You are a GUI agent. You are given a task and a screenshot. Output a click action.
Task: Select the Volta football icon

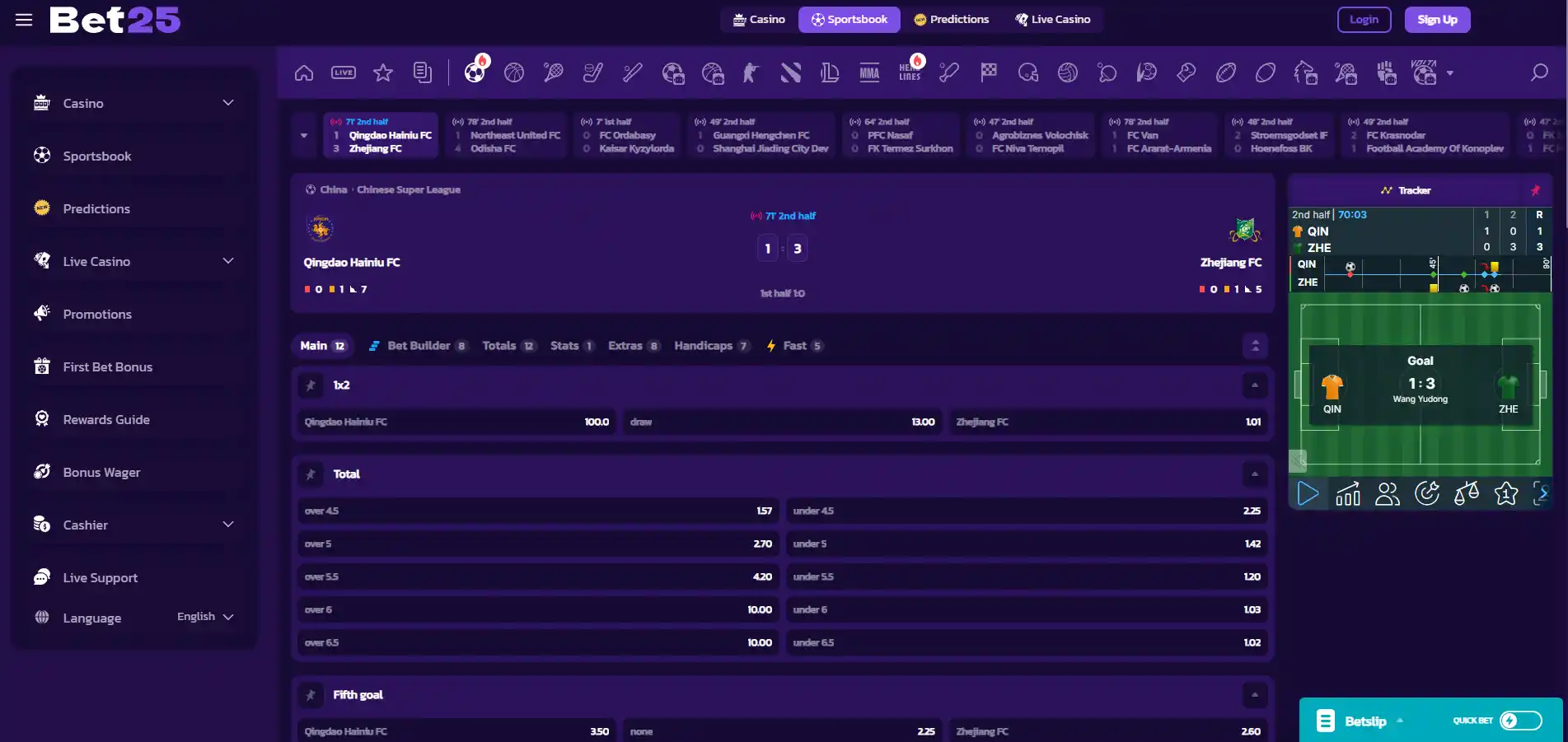[1425, 73]
